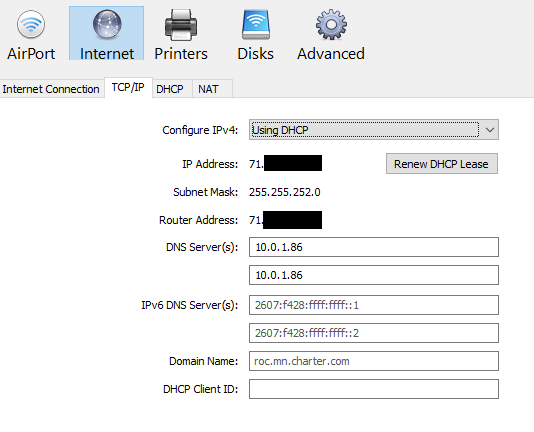Image resolution: width=534 pixels, height=432 pixels.
Task: Switch to the Internet Connection tab
Action: (x=51, y=89)
